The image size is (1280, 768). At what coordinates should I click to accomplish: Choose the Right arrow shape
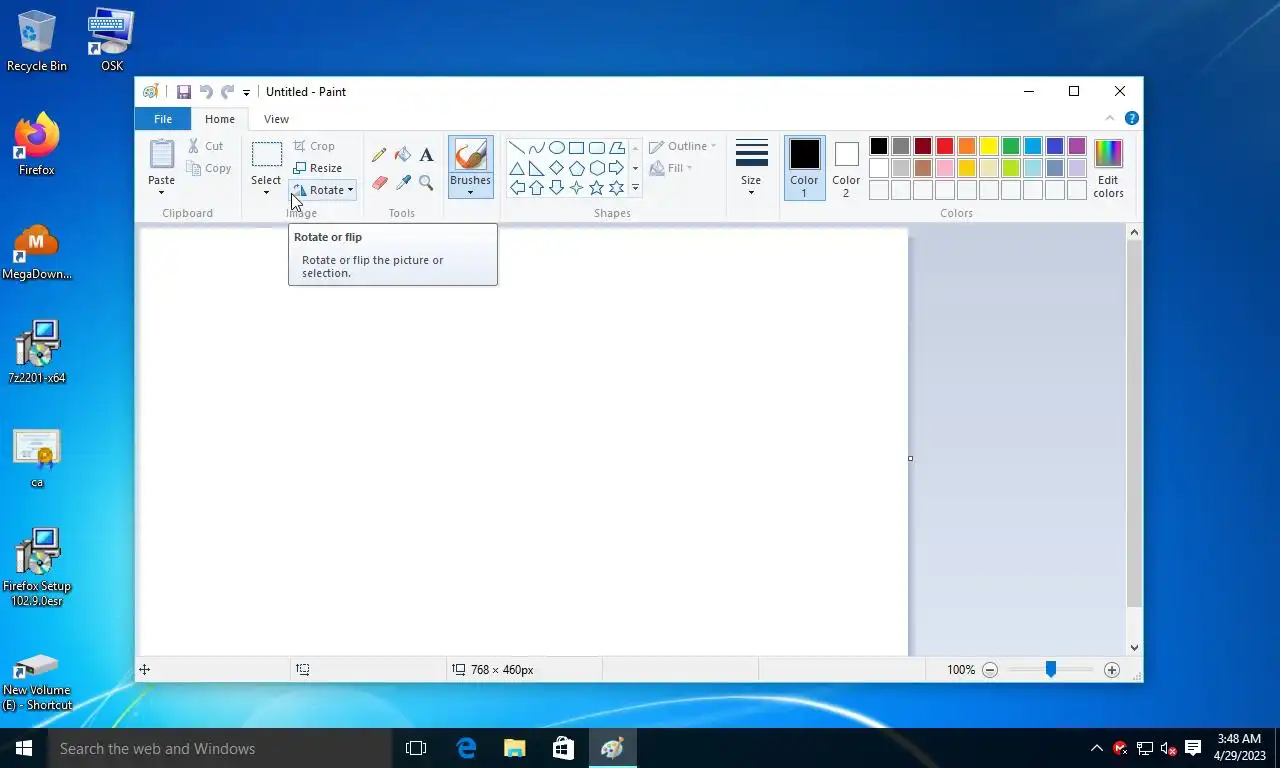(617, 168)
